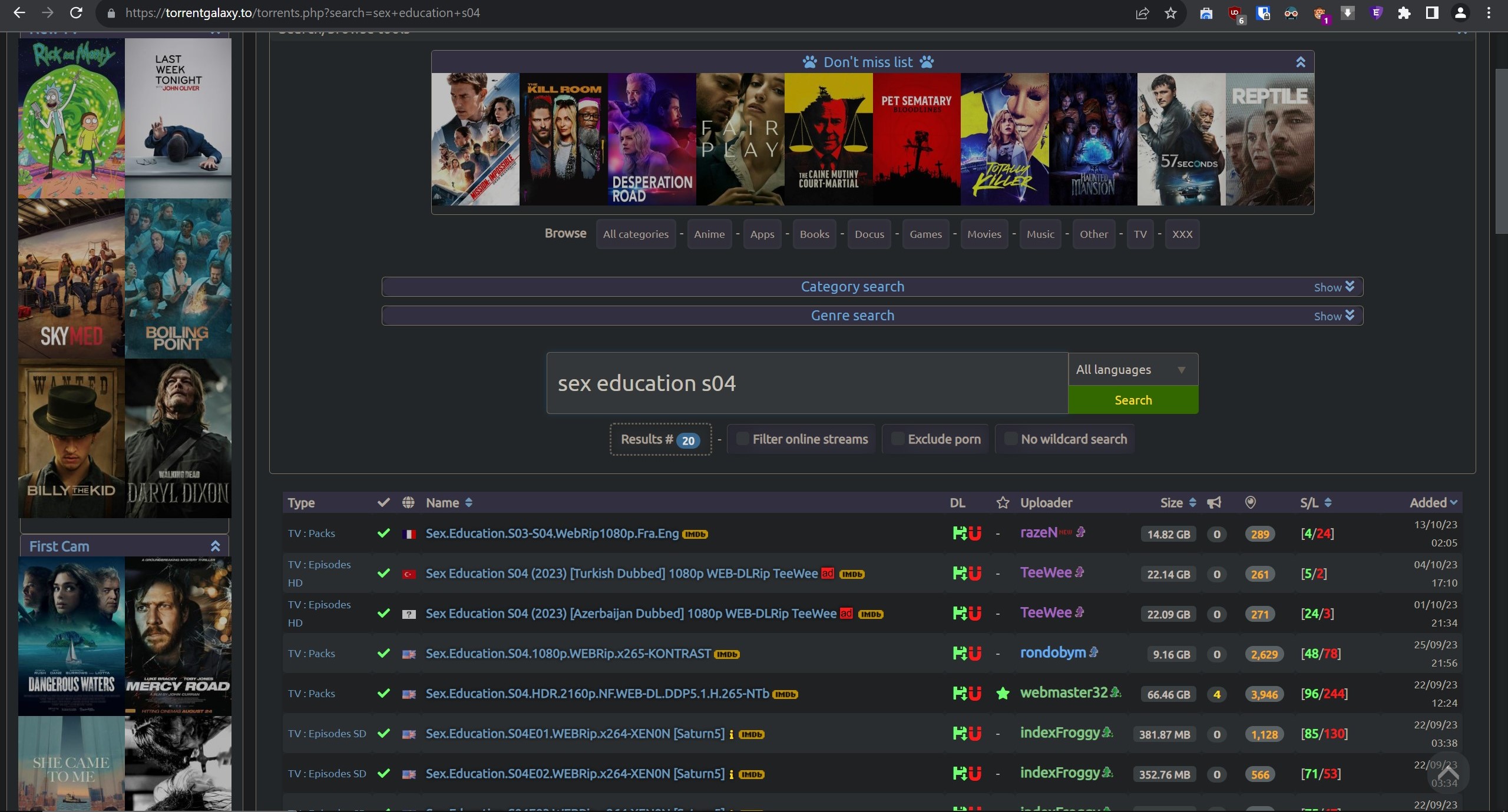Viewport: 1508px width, 812px height.
Task: Open the Anime browse tab
Action: coord(709,234)
